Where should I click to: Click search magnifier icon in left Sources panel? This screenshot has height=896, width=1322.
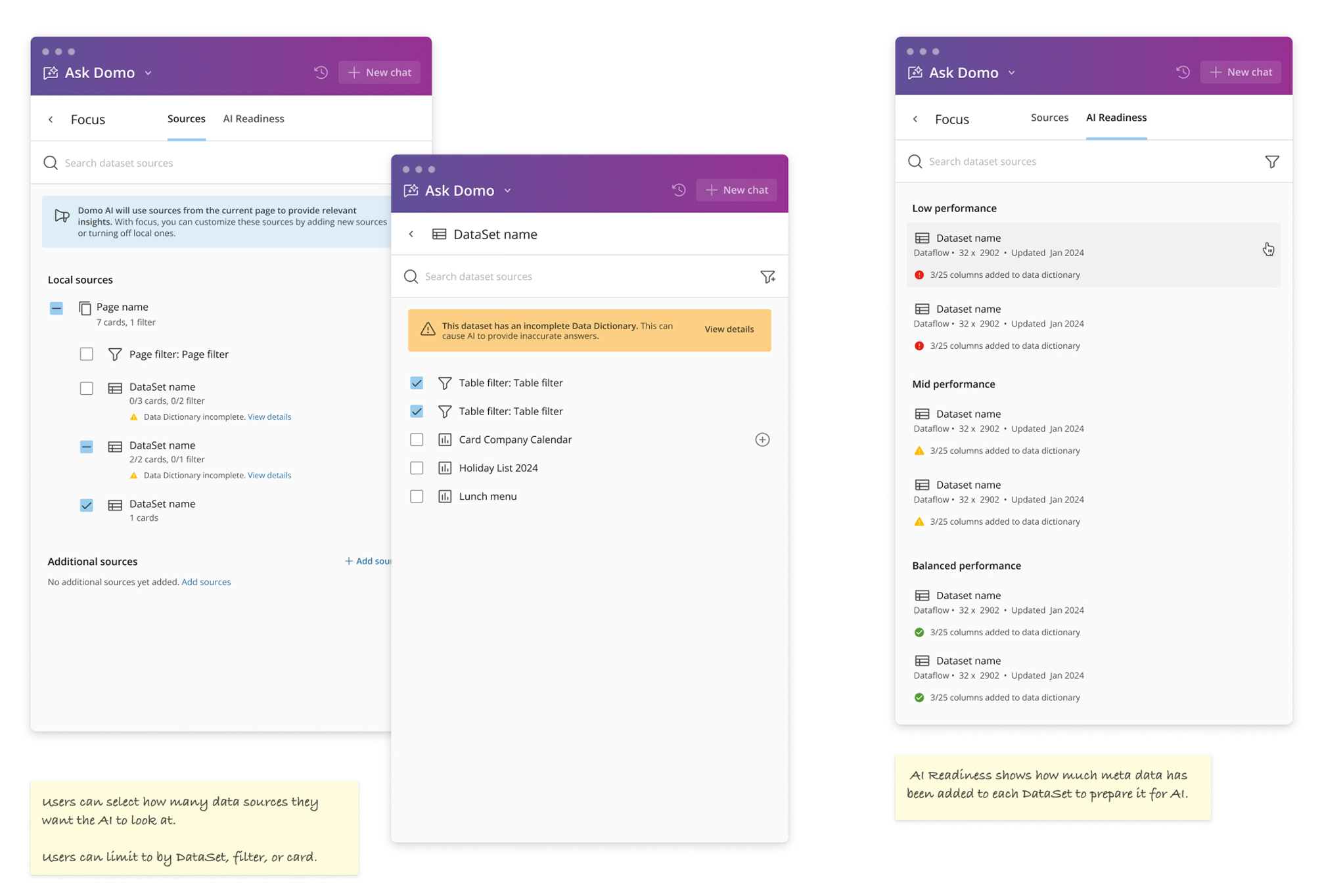pyautogui.click(x=51, y=163)
